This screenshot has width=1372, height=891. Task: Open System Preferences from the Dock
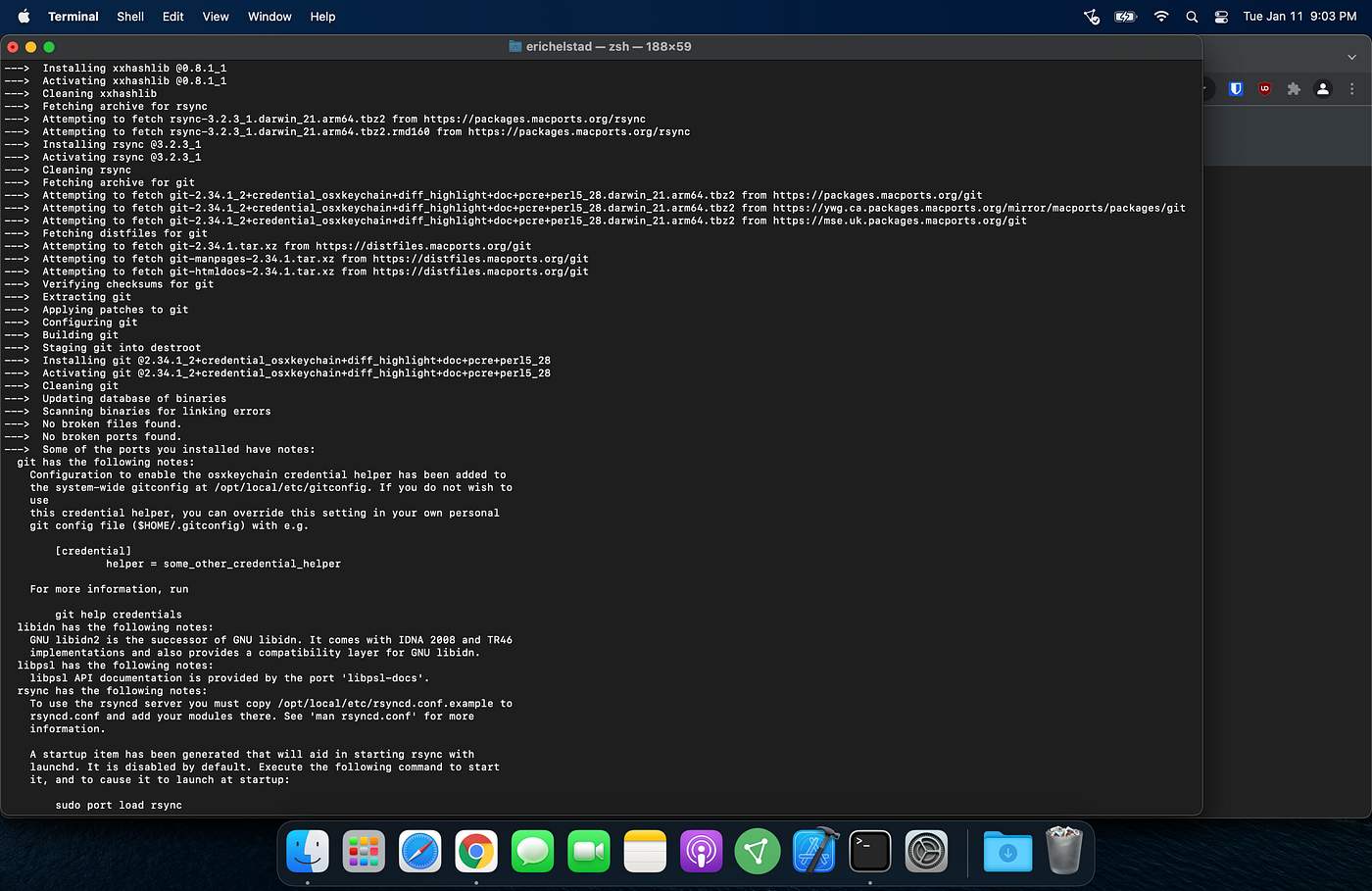tap(926, 851)
